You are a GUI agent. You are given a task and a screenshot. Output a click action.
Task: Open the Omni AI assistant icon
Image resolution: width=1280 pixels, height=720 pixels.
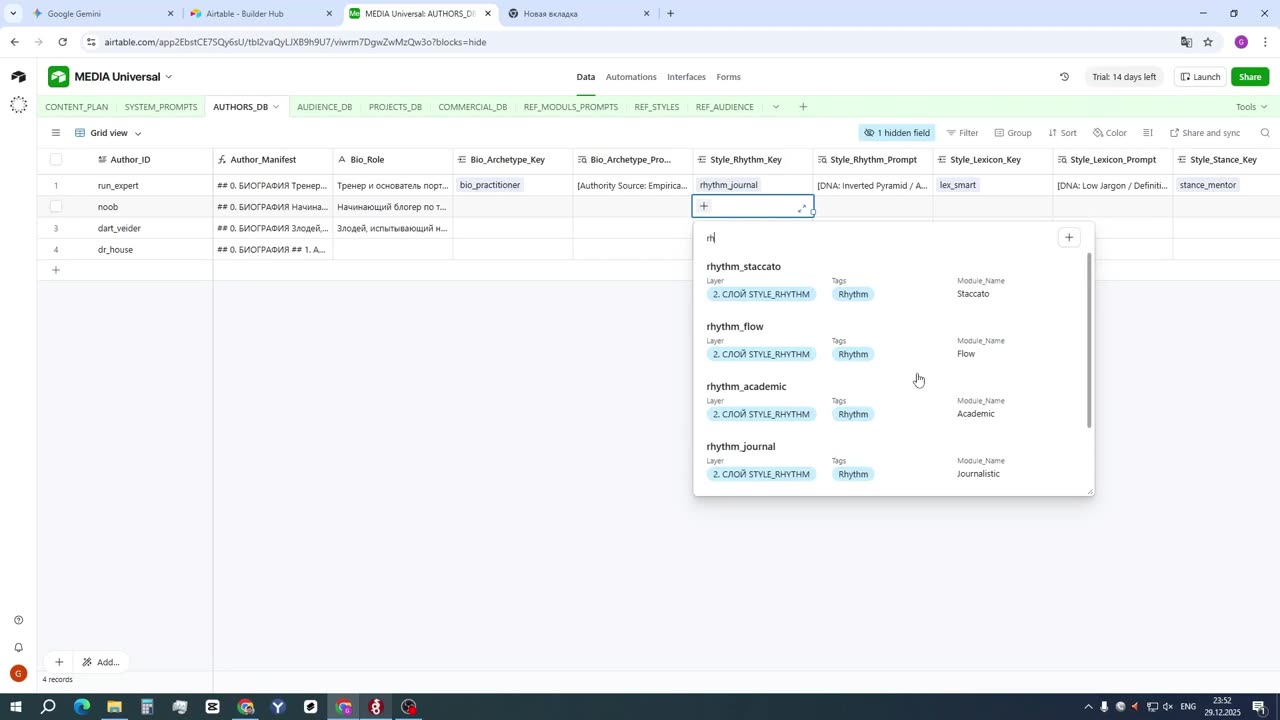point(18,105)
